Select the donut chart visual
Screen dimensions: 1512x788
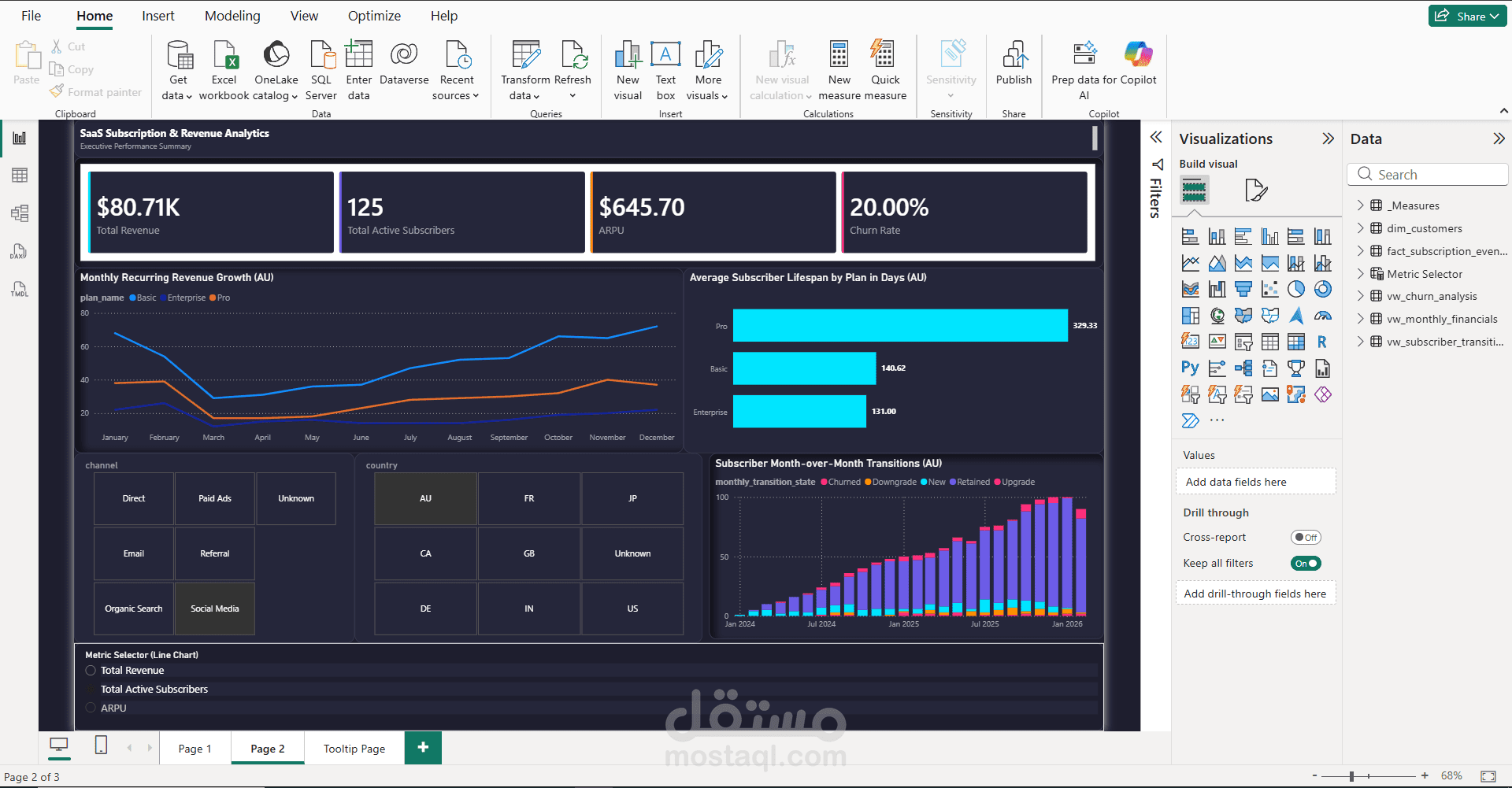[x=1323, y=289]
